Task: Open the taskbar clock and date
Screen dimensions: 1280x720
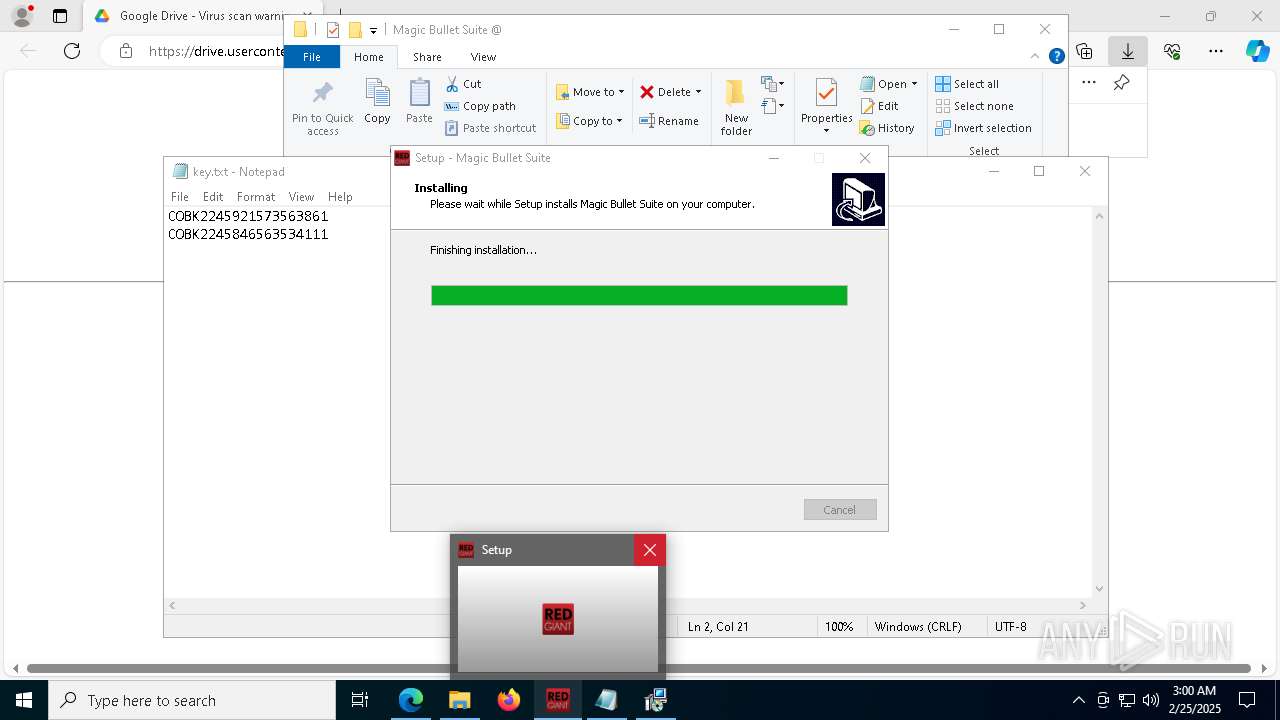Action: tap(1194, 700)
